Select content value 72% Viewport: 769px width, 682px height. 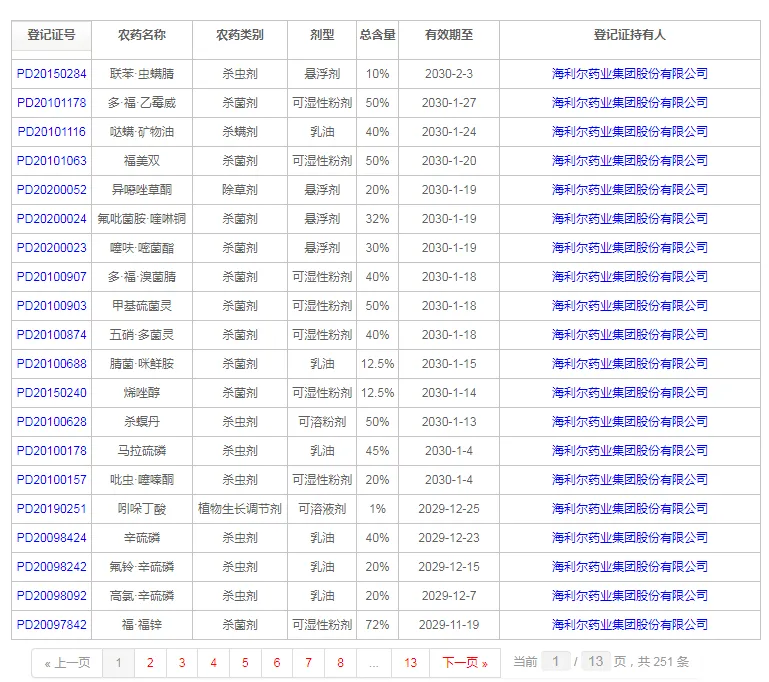378,625
